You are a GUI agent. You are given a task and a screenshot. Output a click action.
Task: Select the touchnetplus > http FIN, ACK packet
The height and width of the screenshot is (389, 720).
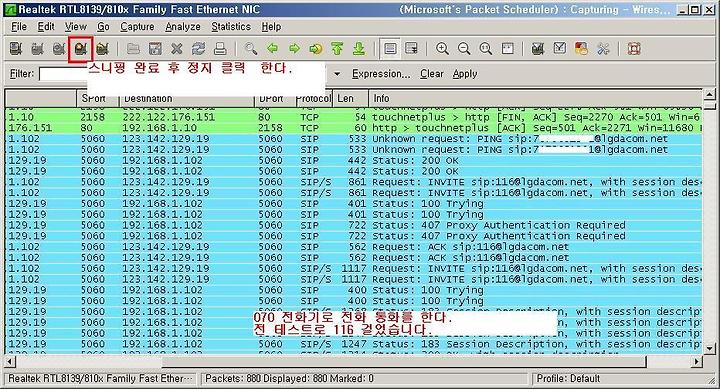click(353, 117)
